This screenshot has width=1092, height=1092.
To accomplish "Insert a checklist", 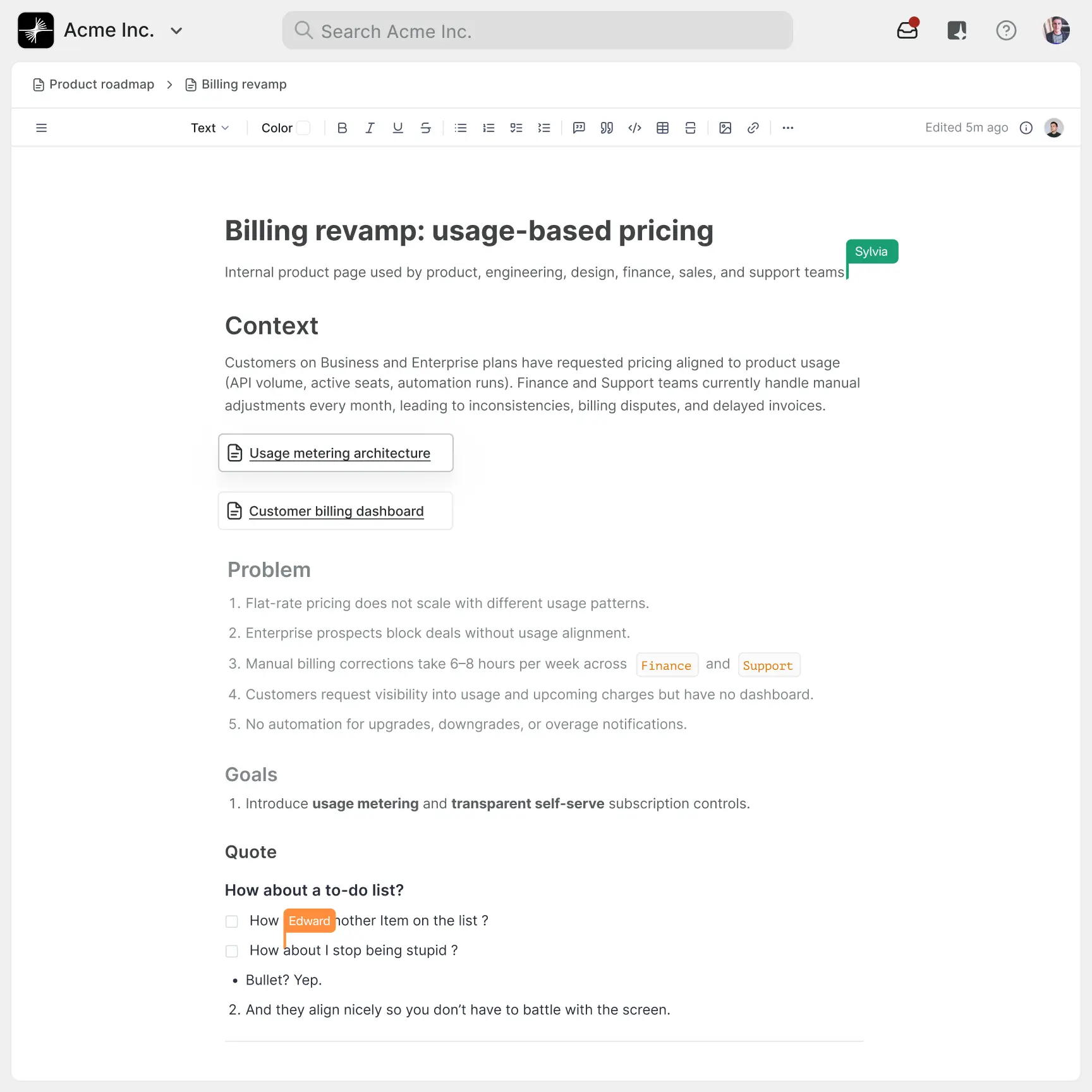I will (516, 128).
